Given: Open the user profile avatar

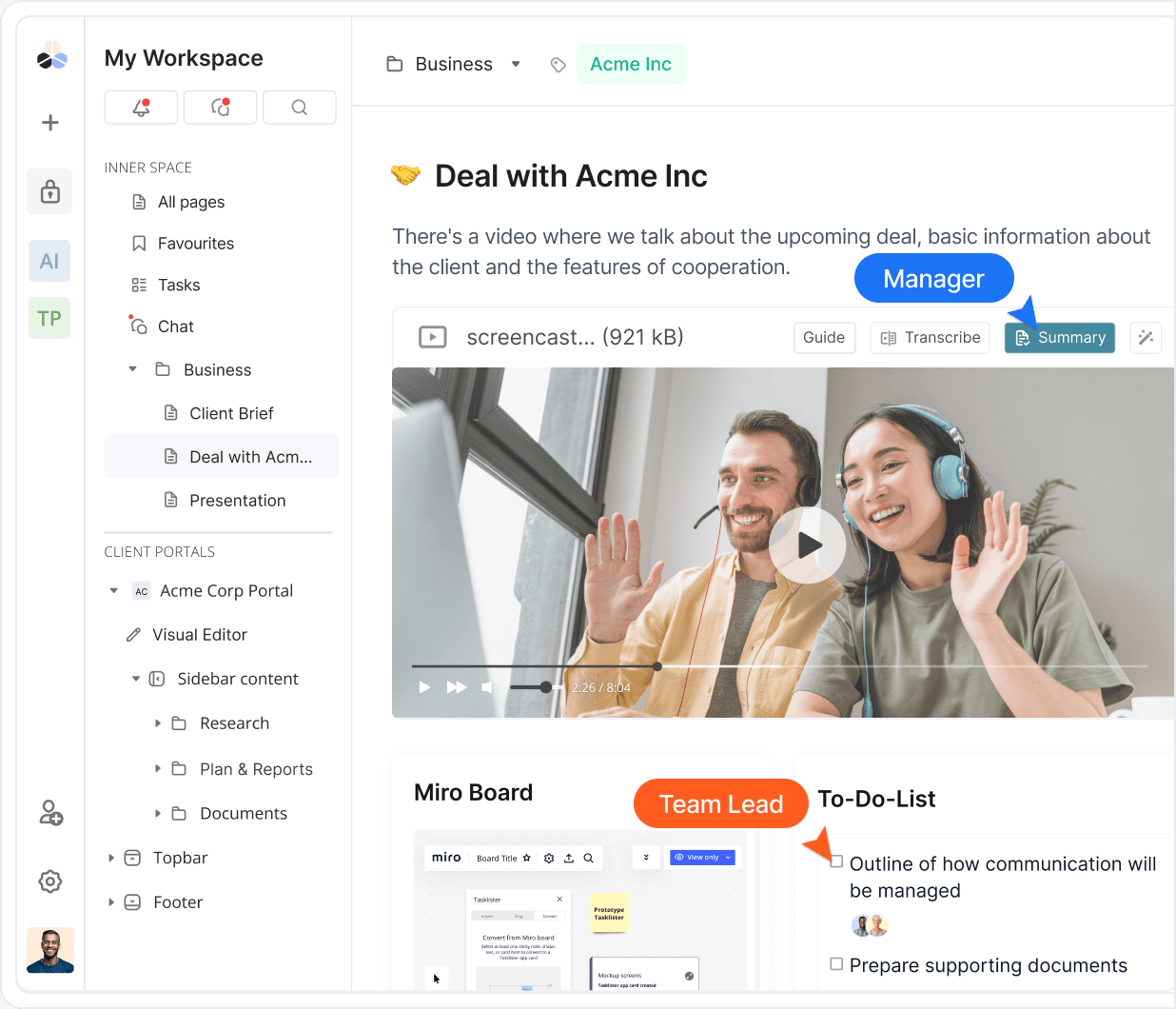Looking at the screenshot, I should 50,950.
